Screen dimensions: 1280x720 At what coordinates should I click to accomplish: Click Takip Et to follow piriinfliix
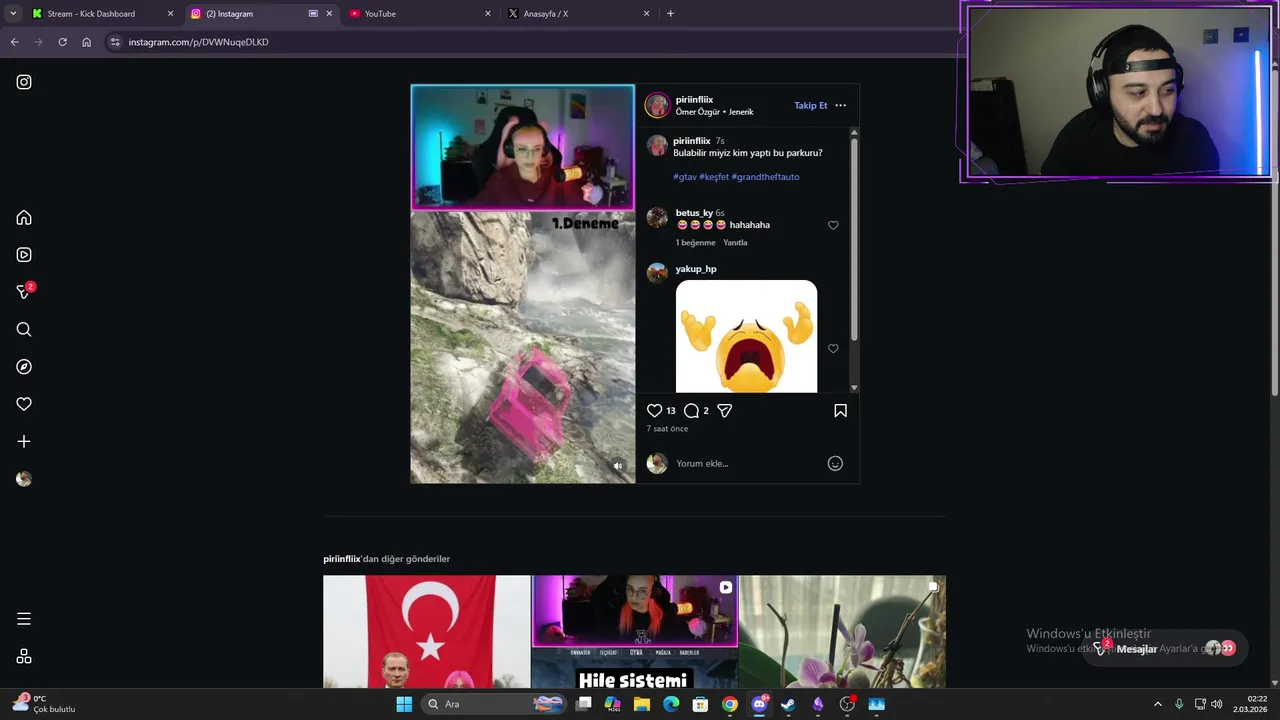[811, 105]
